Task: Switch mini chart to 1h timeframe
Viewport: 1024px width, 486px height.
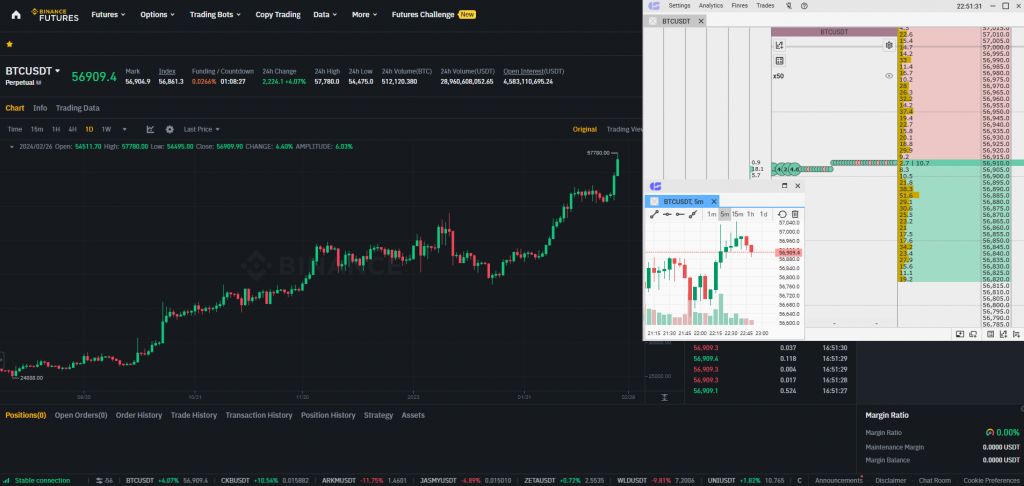Action: (751, 214)
